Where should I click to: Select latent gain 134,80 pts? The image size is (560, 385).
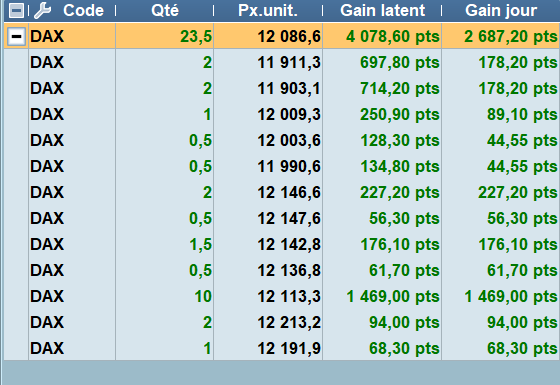tap(400, 166)
